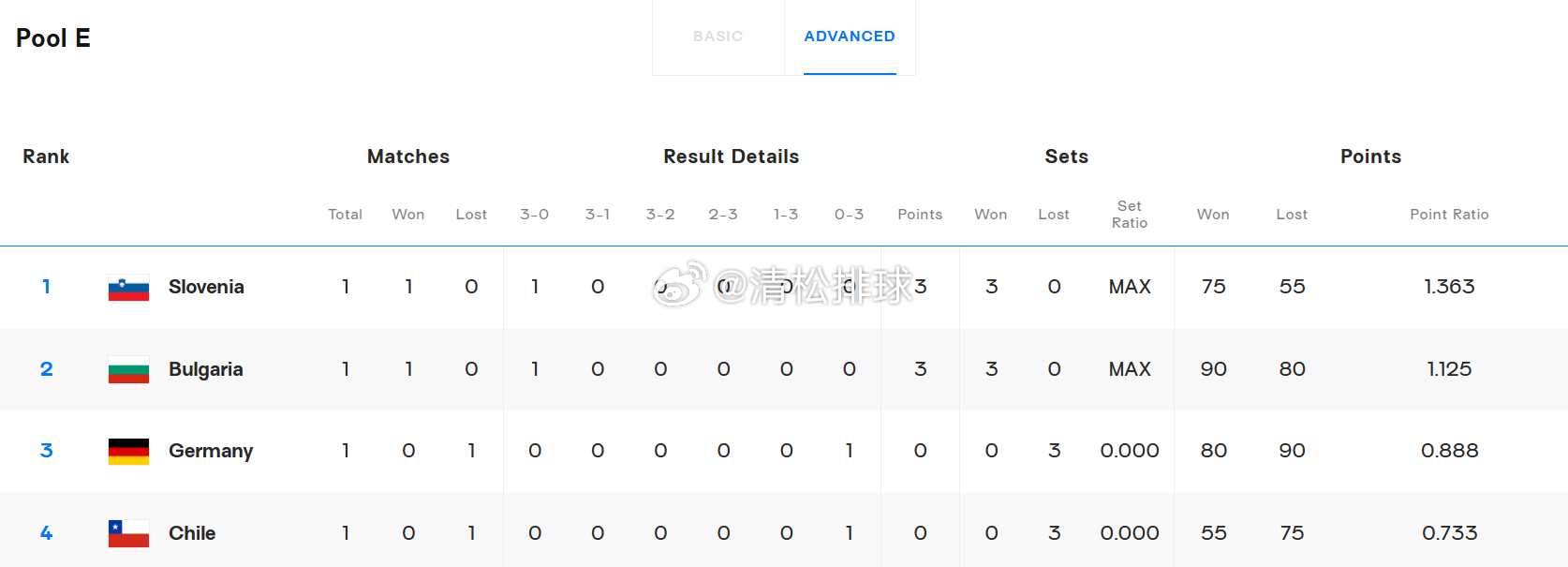Click the Point Ratio column header
The width and height of the screenshot is (1568, 567).
1448,215
